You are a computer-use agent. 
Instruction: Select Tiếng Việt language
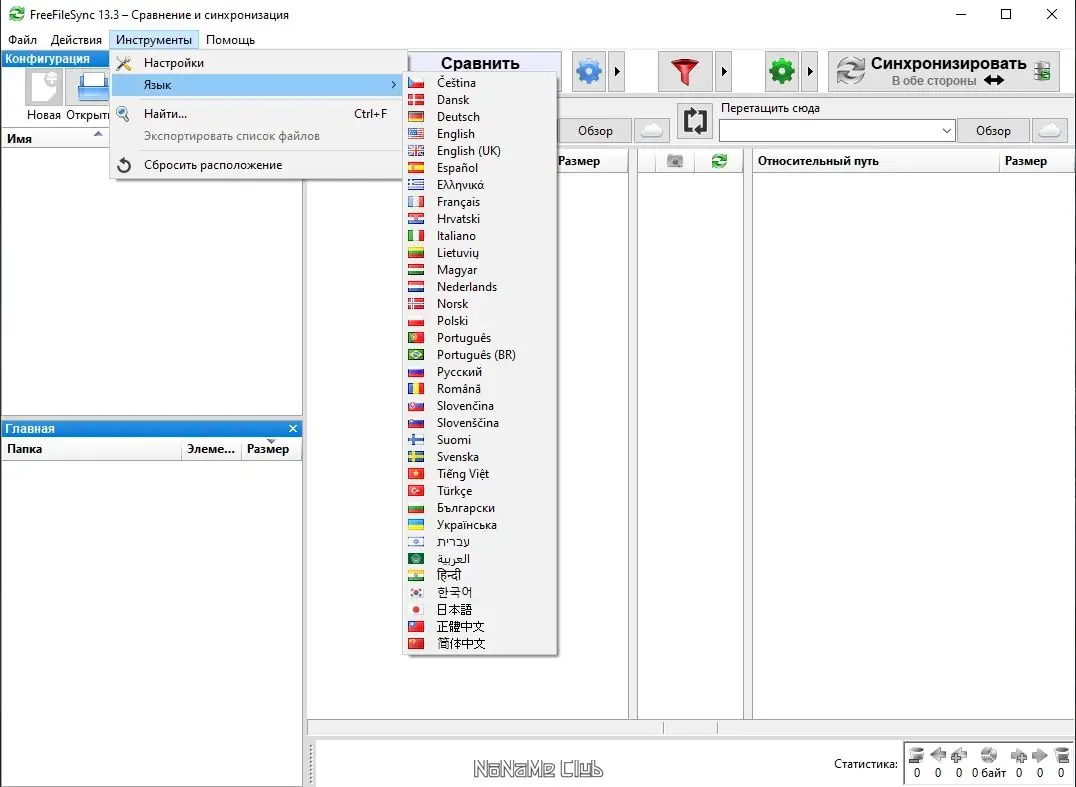(480, 474)
